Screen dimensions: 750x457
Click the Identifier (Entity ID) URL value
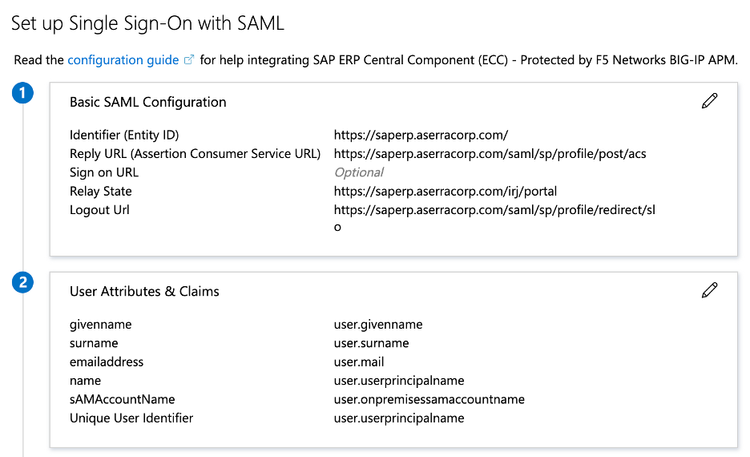pyautogui.click(x=421, y=135)
